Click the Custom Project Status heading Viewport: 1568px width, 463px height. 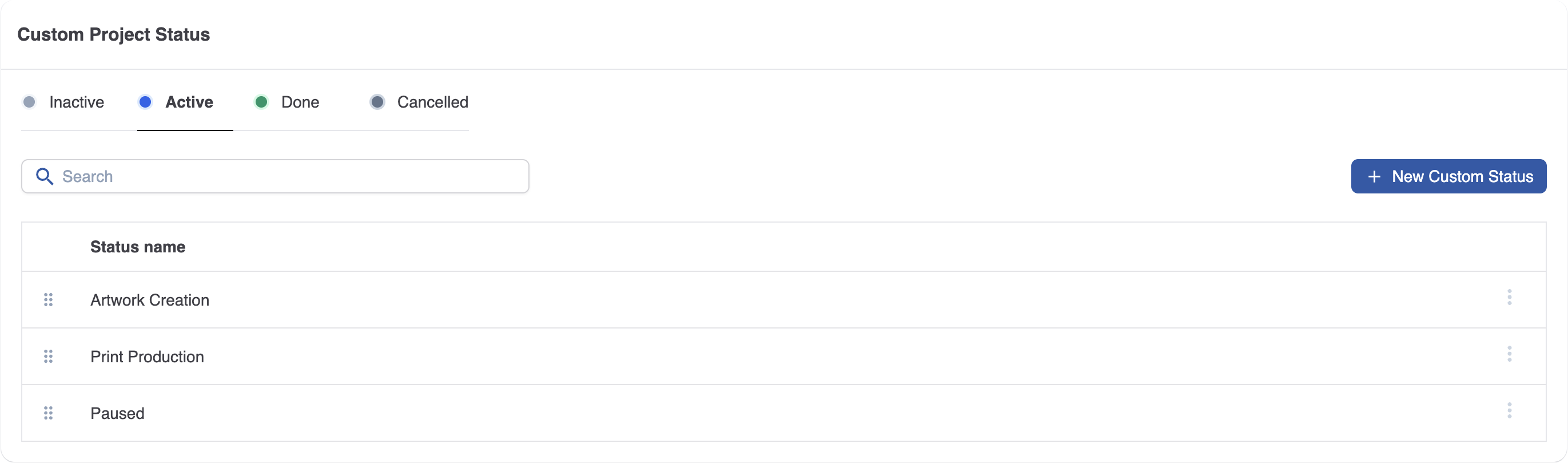point(113,35)
